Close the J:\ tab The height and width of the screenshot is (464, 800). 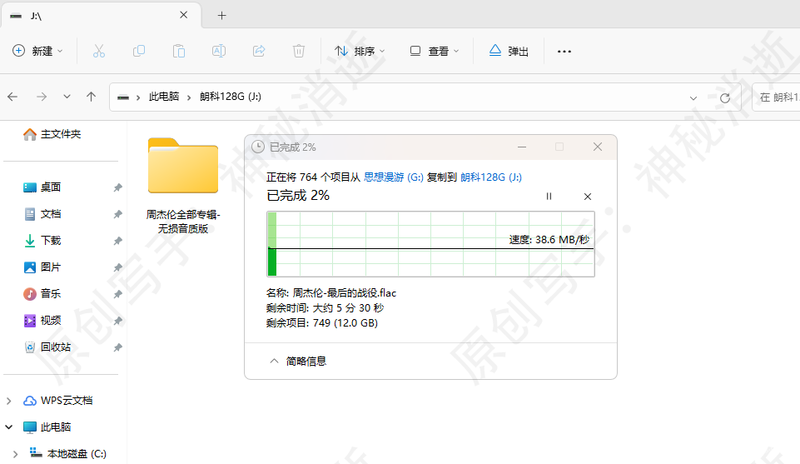point(184,15)
